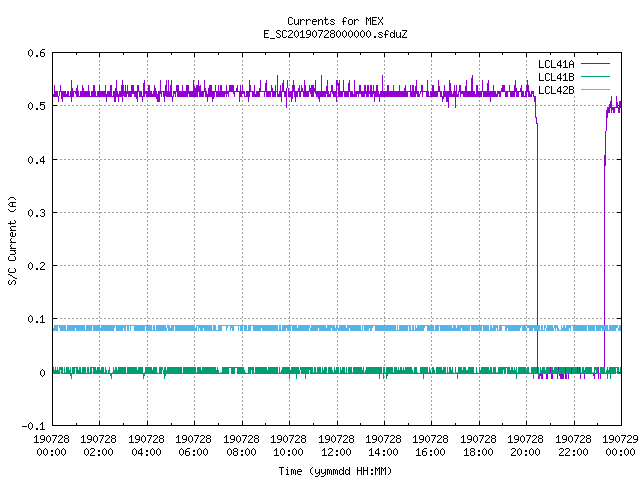Click the x-axis tick '190728 10:00'
This screenshot has width=640, height=480.
click(288, 446)
